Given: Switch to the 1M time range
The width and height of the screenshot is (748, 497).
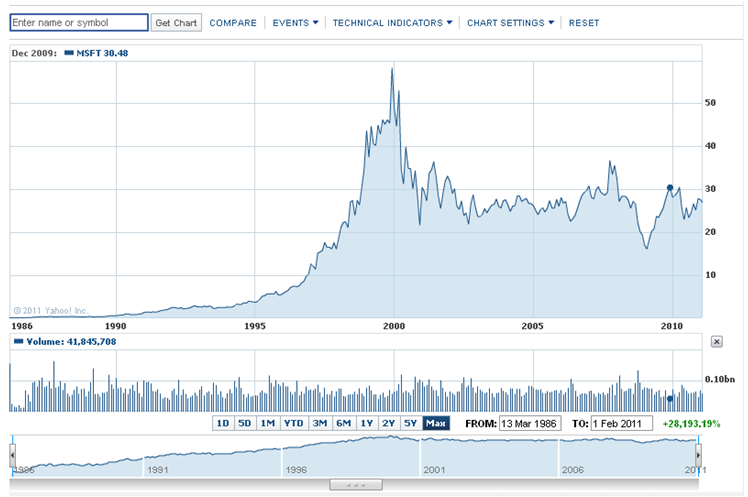Looking at the screenshot, I should click(x=268, y=423).
